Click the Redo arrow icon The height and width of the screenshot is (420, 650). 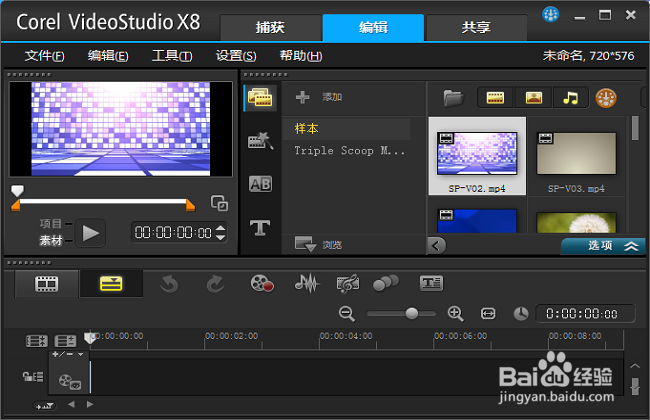point(216,284)
